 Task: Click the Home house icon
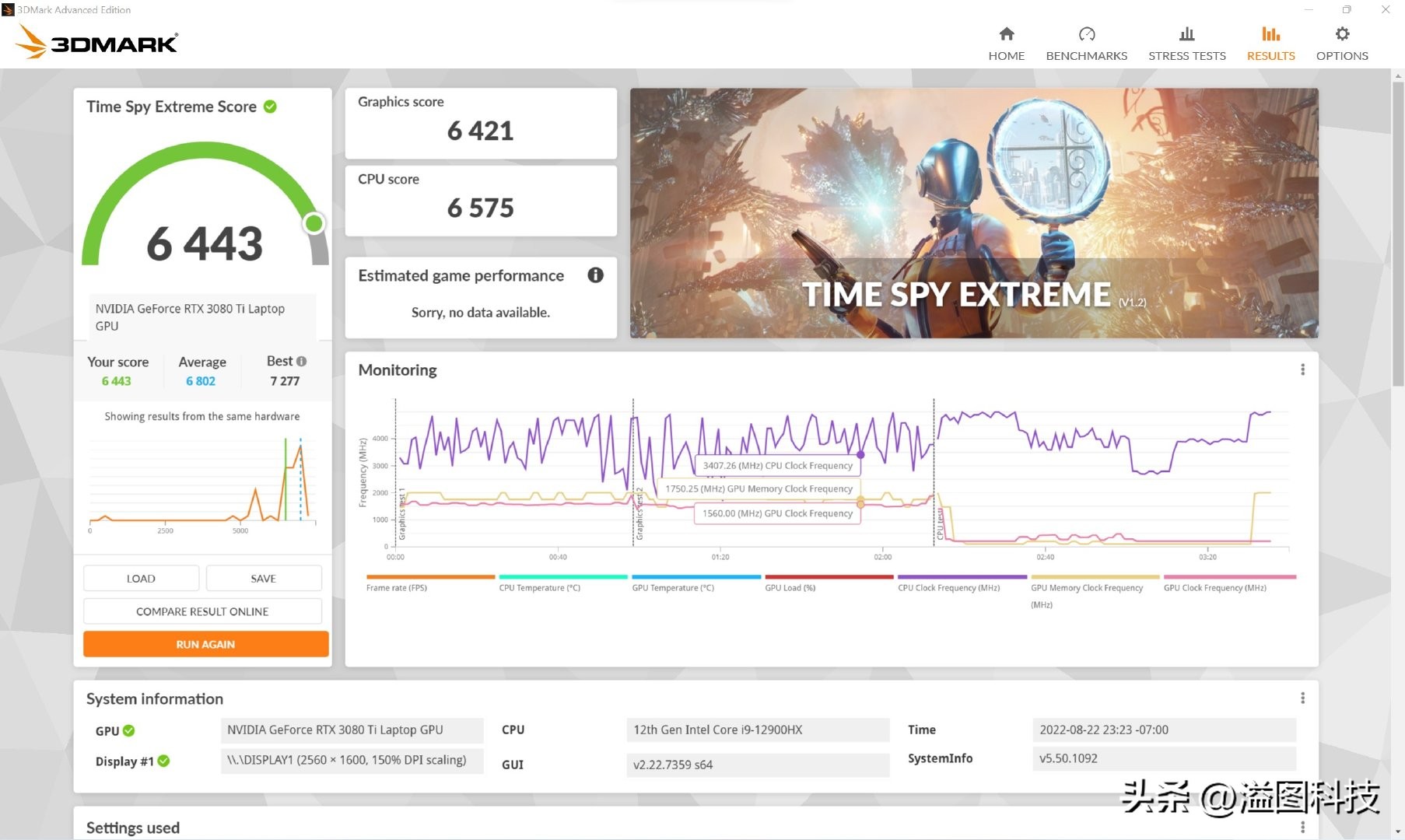pos(1006,34)
